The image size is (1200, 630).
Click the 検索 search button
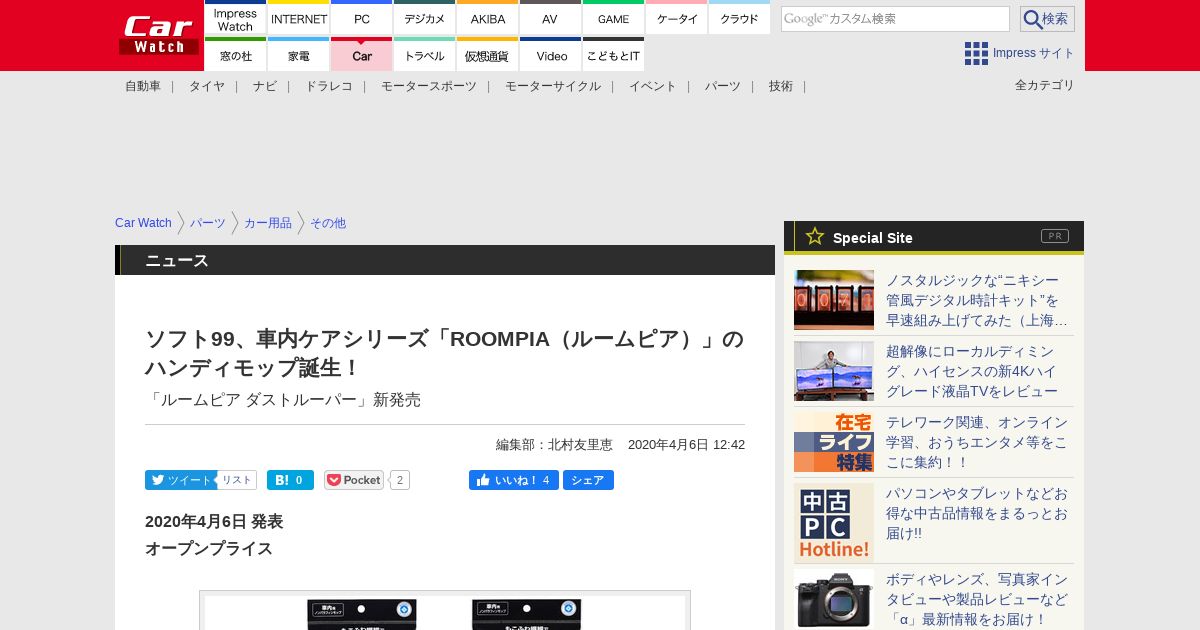[1047, 19]
